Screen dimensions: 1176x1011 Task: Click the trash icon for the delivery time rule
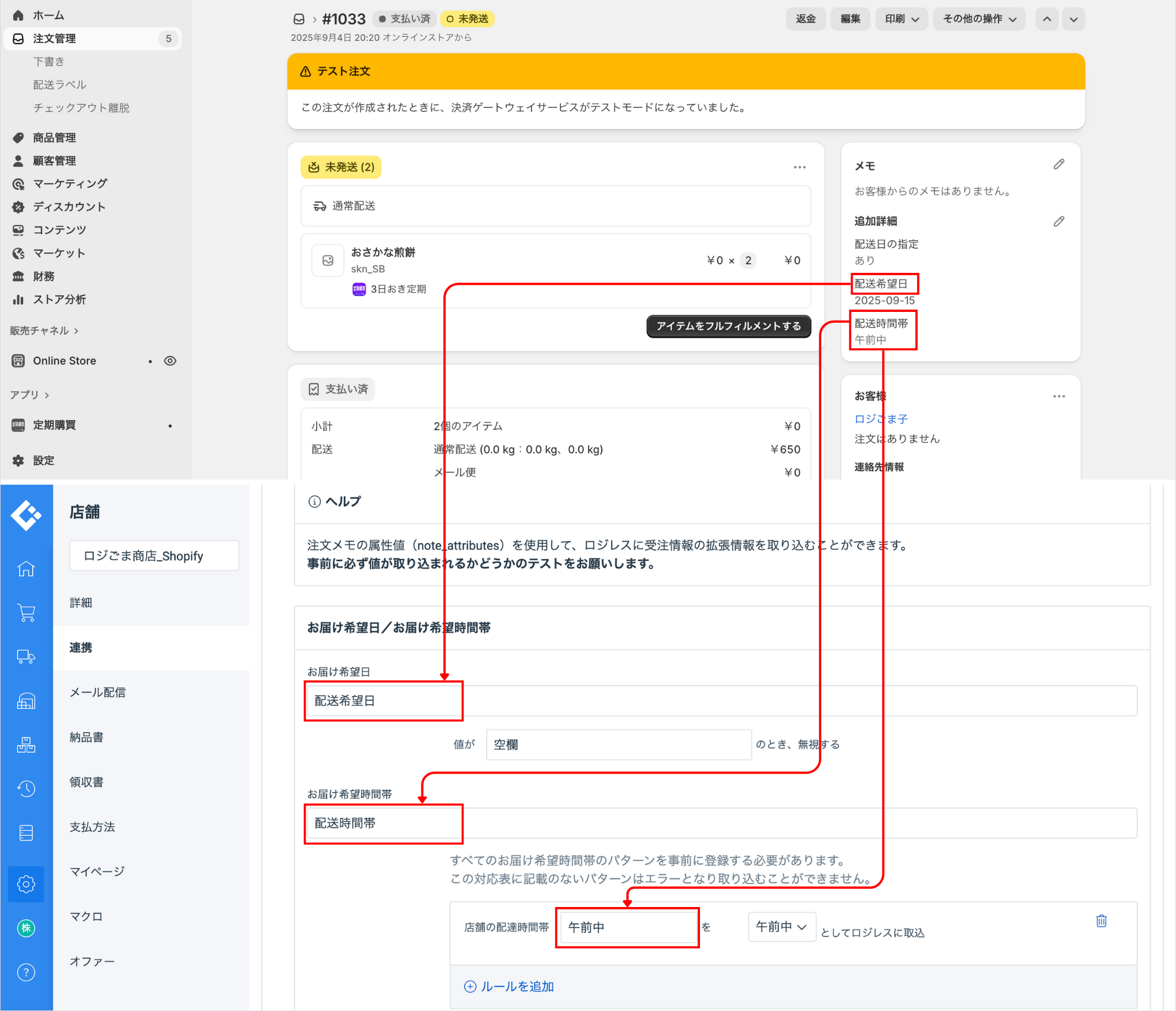(1101, 921)
